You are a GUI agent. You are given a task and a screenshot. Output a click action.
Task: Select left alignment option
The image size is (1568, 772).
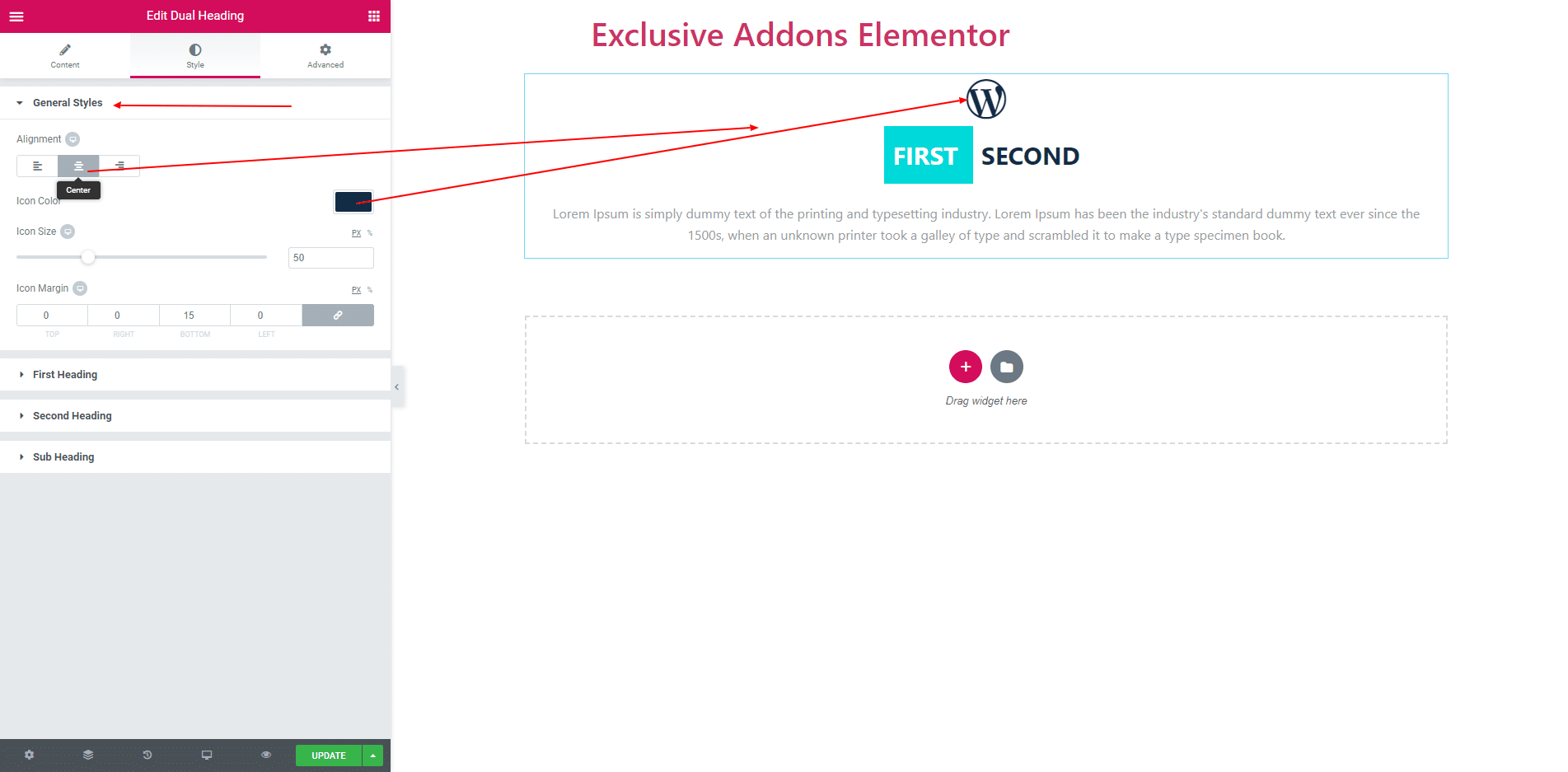tap(37, 166)
